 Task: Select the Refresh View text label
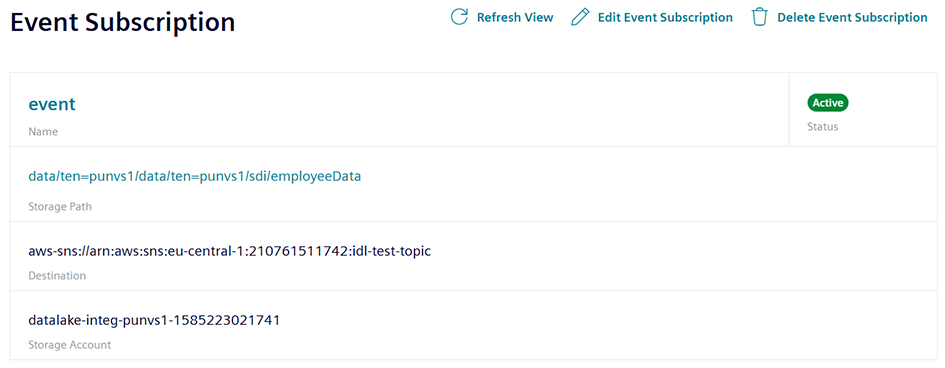tap(515, 17)
